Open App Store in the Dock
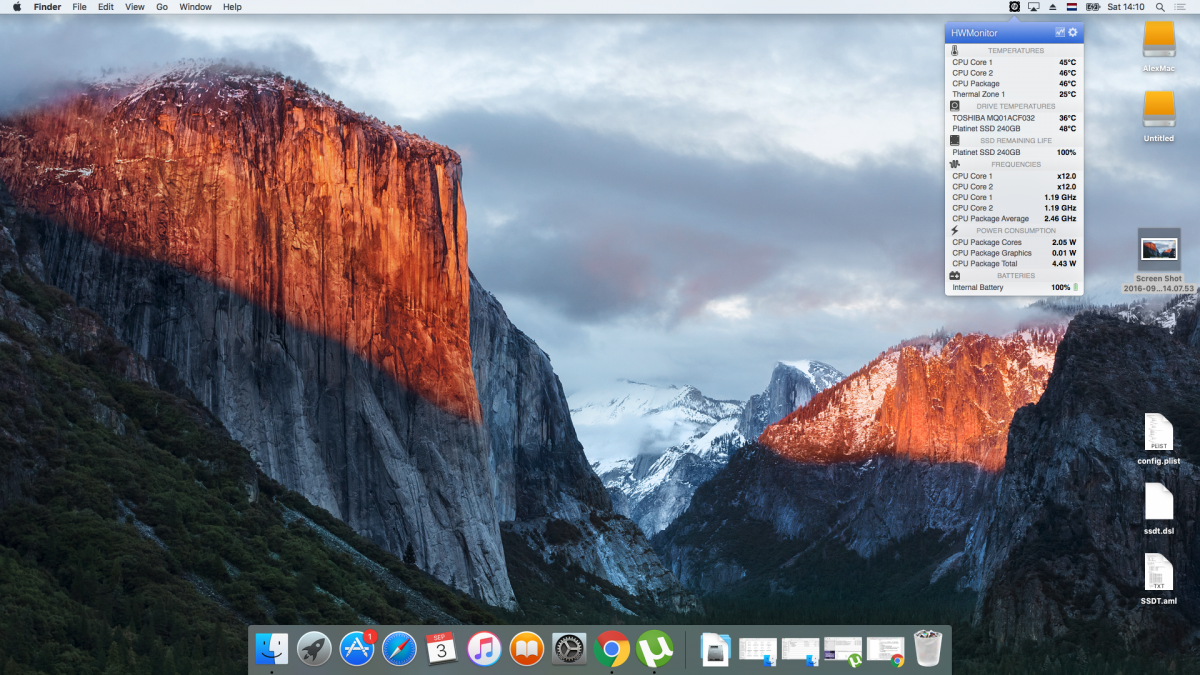1200x675 pixels. click(x=357, y=648)
